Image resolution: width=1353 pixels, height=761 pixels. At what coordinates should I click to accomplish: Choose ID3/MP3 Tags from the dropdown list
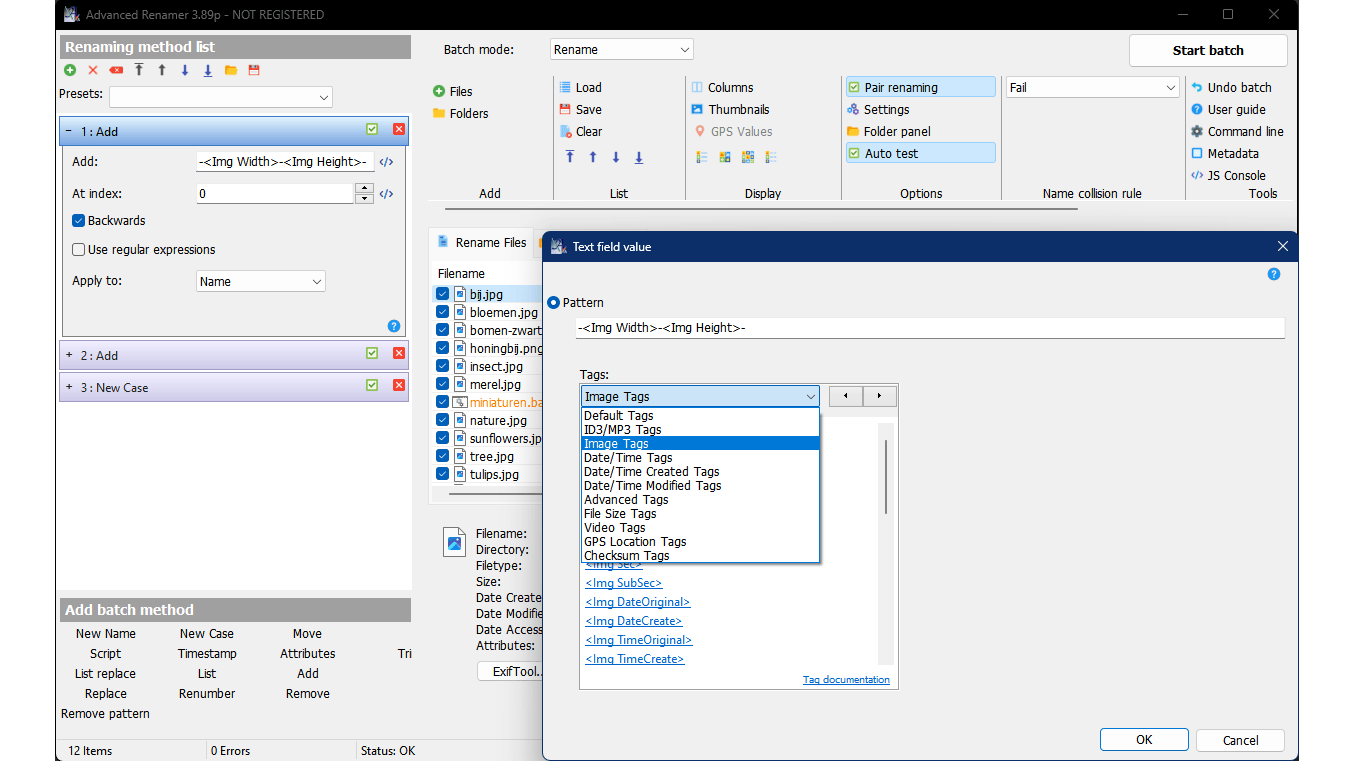coord(700,429)
